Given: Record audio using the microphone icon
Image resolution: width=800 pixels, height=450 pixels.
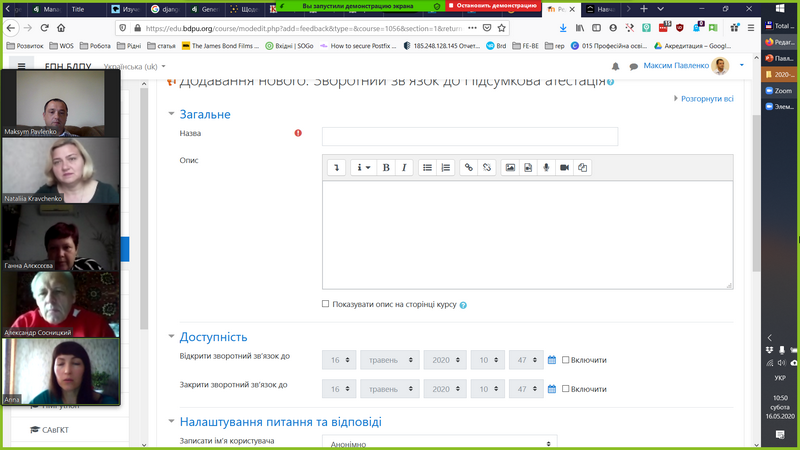Looking at the screenshot, I should [546, 168].
